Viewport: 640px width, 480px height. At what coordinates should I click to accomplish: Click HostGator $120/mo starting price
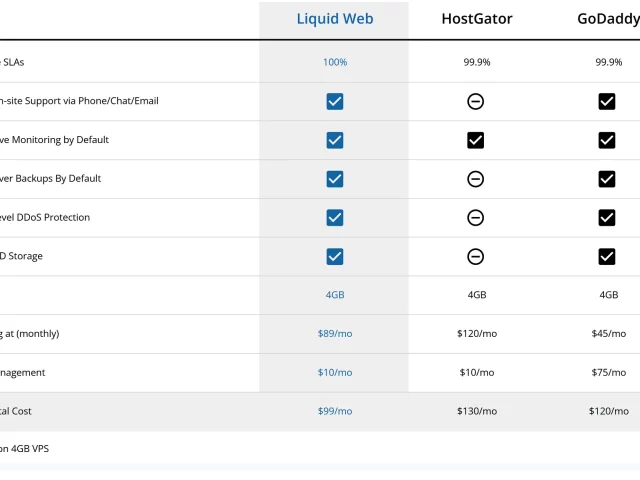pos(477,333)
